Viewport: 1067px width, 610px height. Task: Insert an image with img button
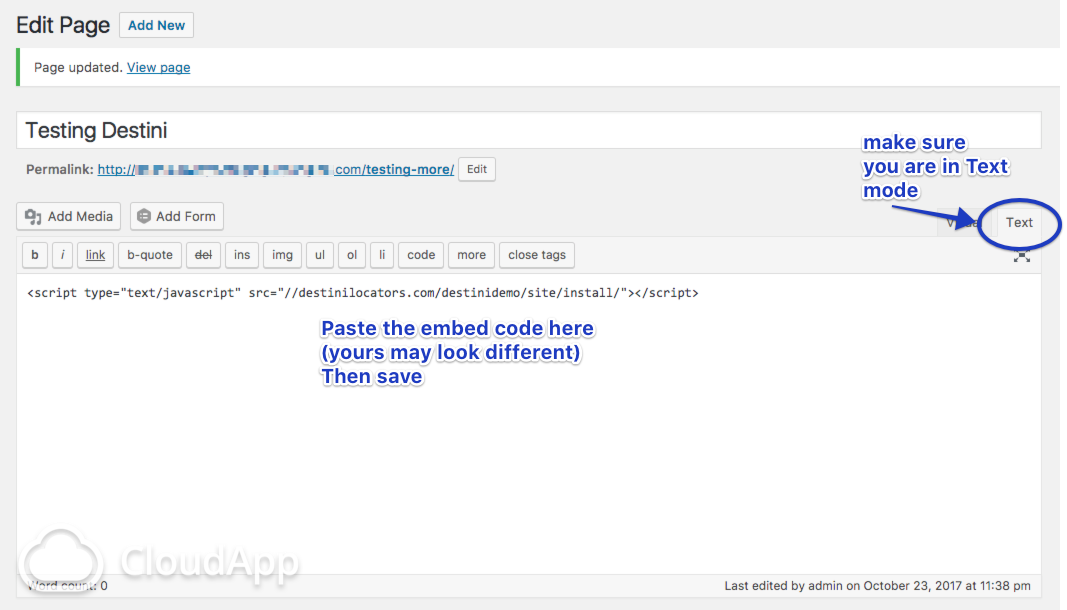[x=282, y=255]
